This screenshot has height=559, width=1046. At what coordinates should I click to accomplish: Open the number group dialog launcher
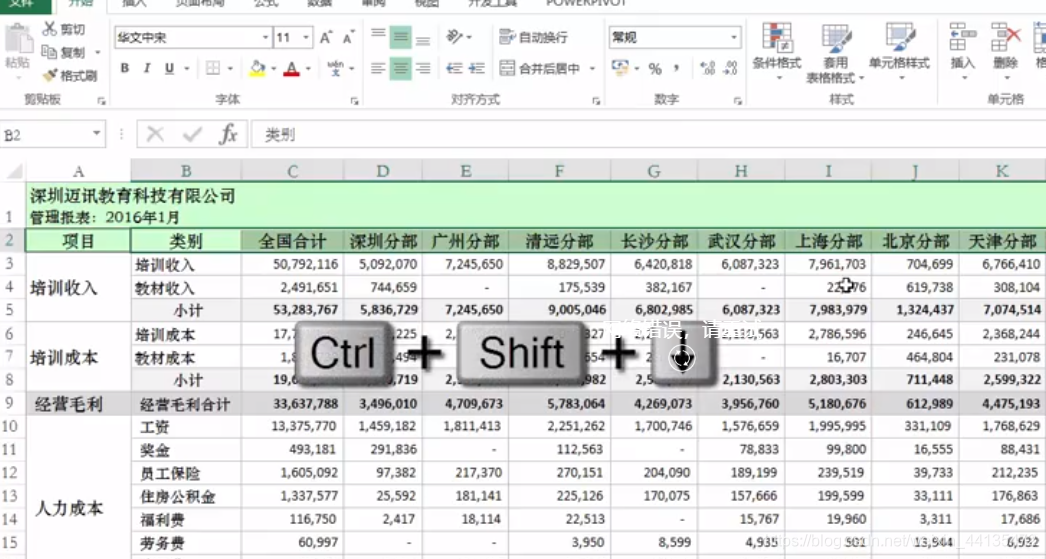click(738, 101)
